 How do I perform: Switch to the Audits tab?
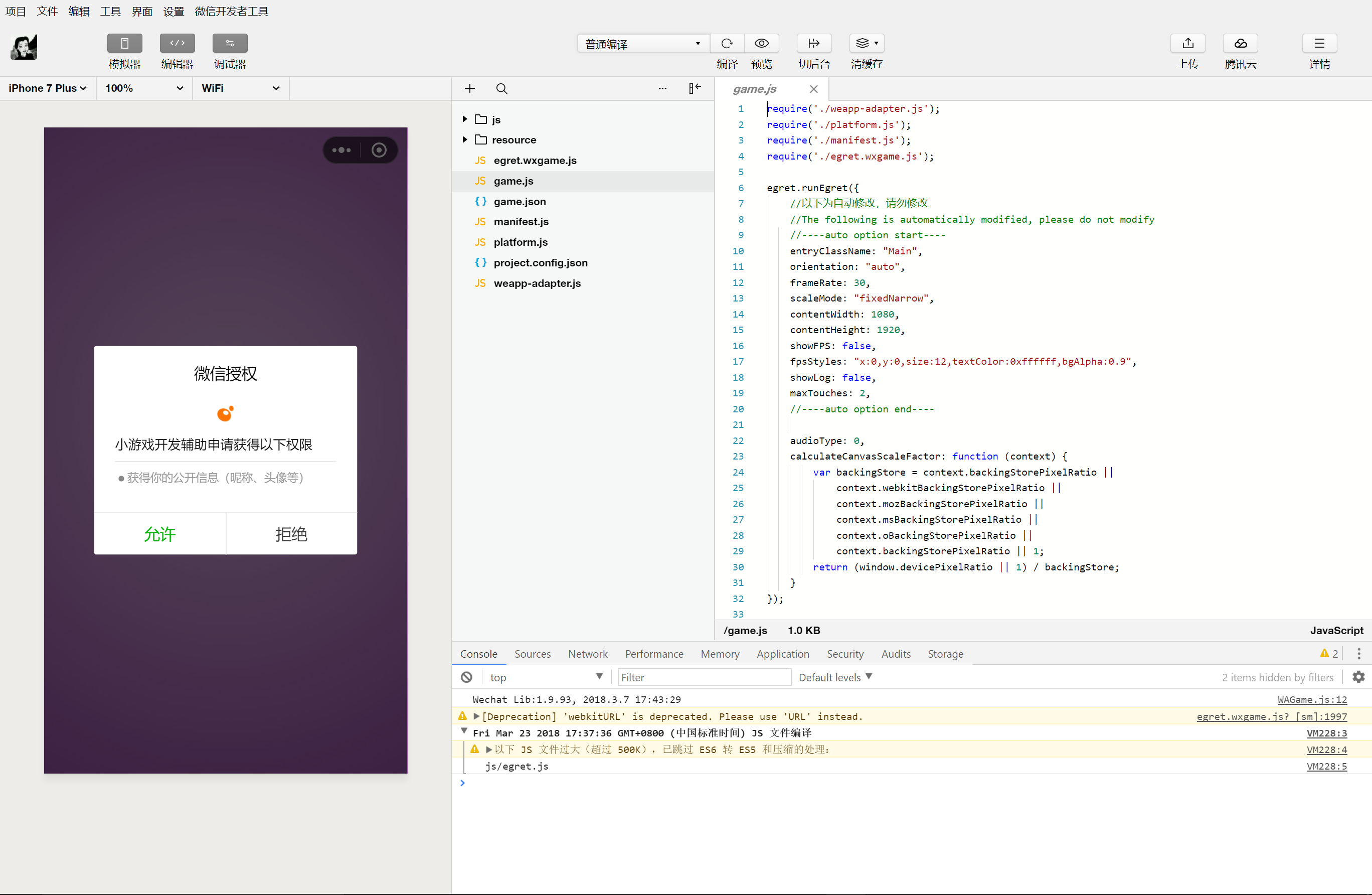pos(896,654)
